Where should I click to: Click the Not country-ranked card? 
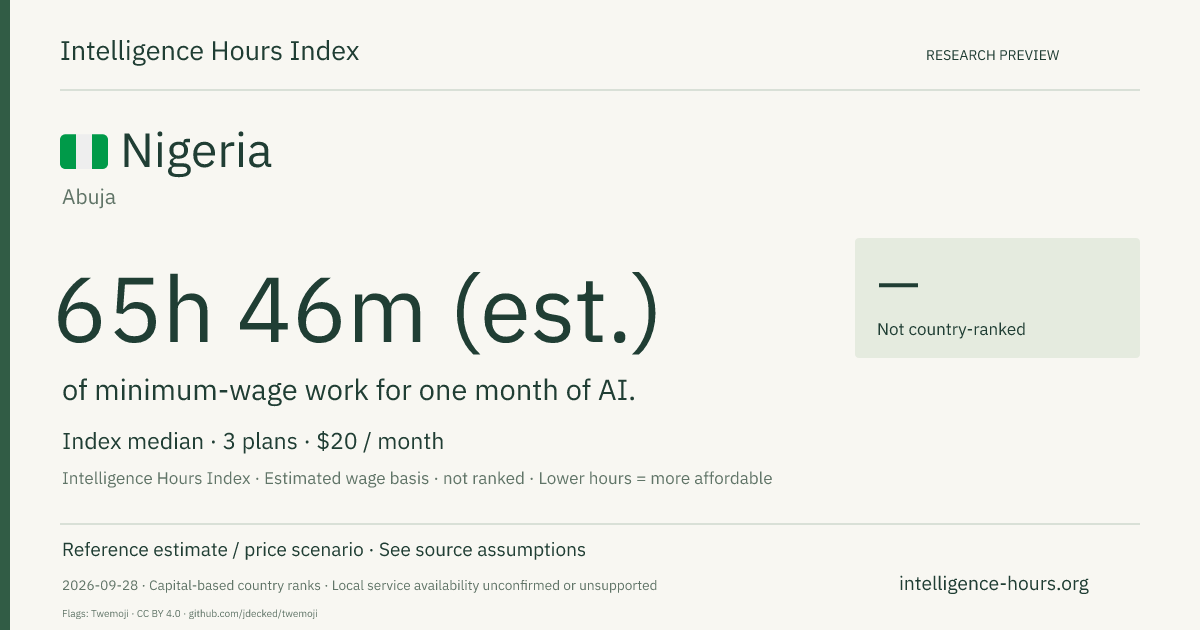click(997, 298)
